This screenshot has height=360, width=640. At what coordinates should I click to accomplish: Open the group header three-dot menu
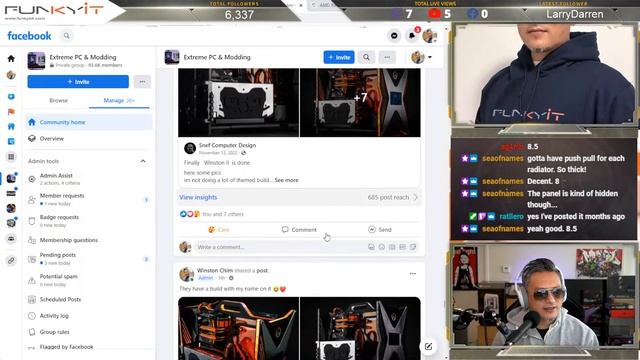click(x=387, y=57)
